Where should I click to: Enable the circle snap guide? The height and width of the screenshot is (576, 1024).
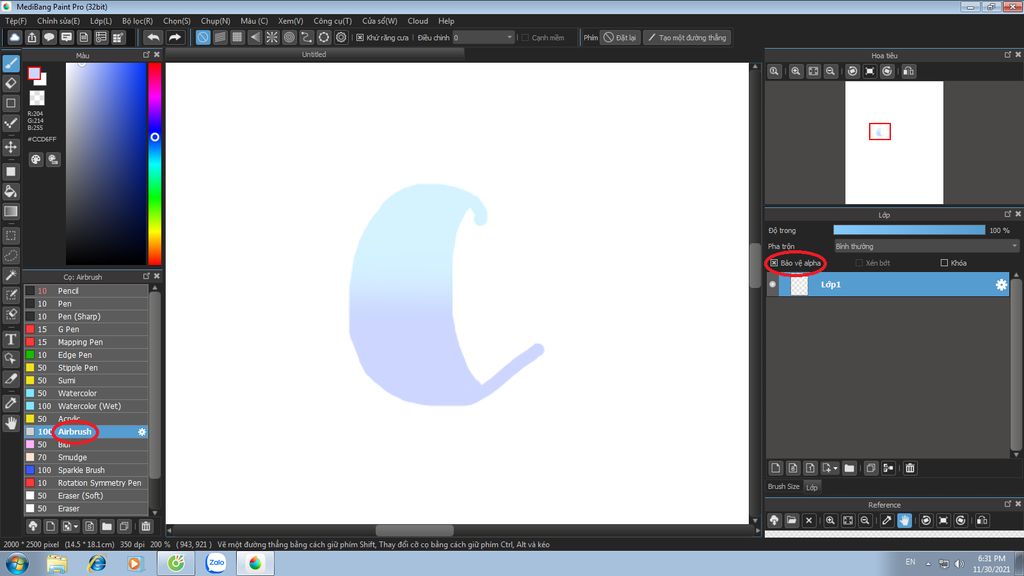coord(289,37)
